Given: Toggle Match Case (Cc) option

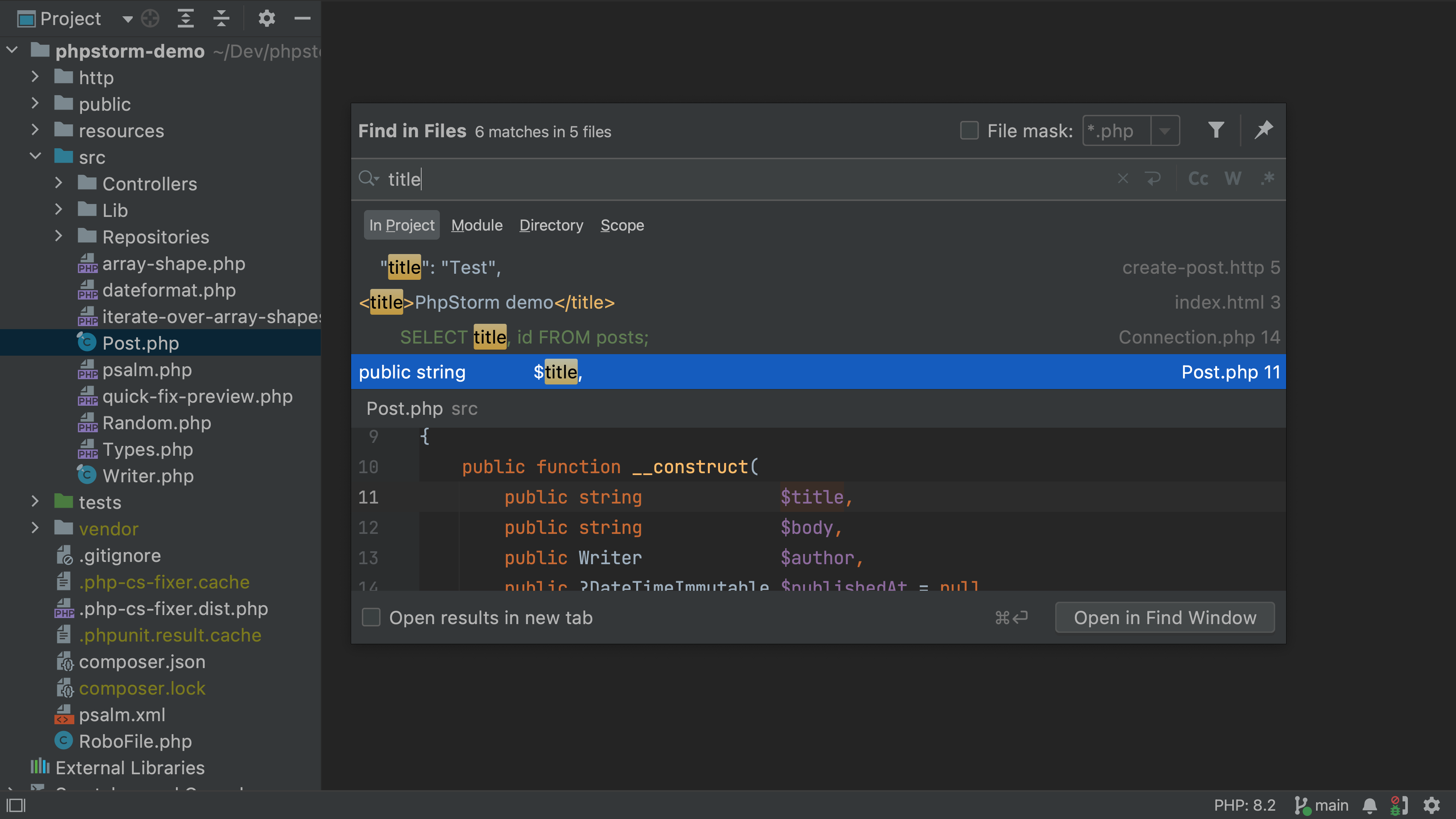Looking at the screenshot, I should (x=1198, y=179).
